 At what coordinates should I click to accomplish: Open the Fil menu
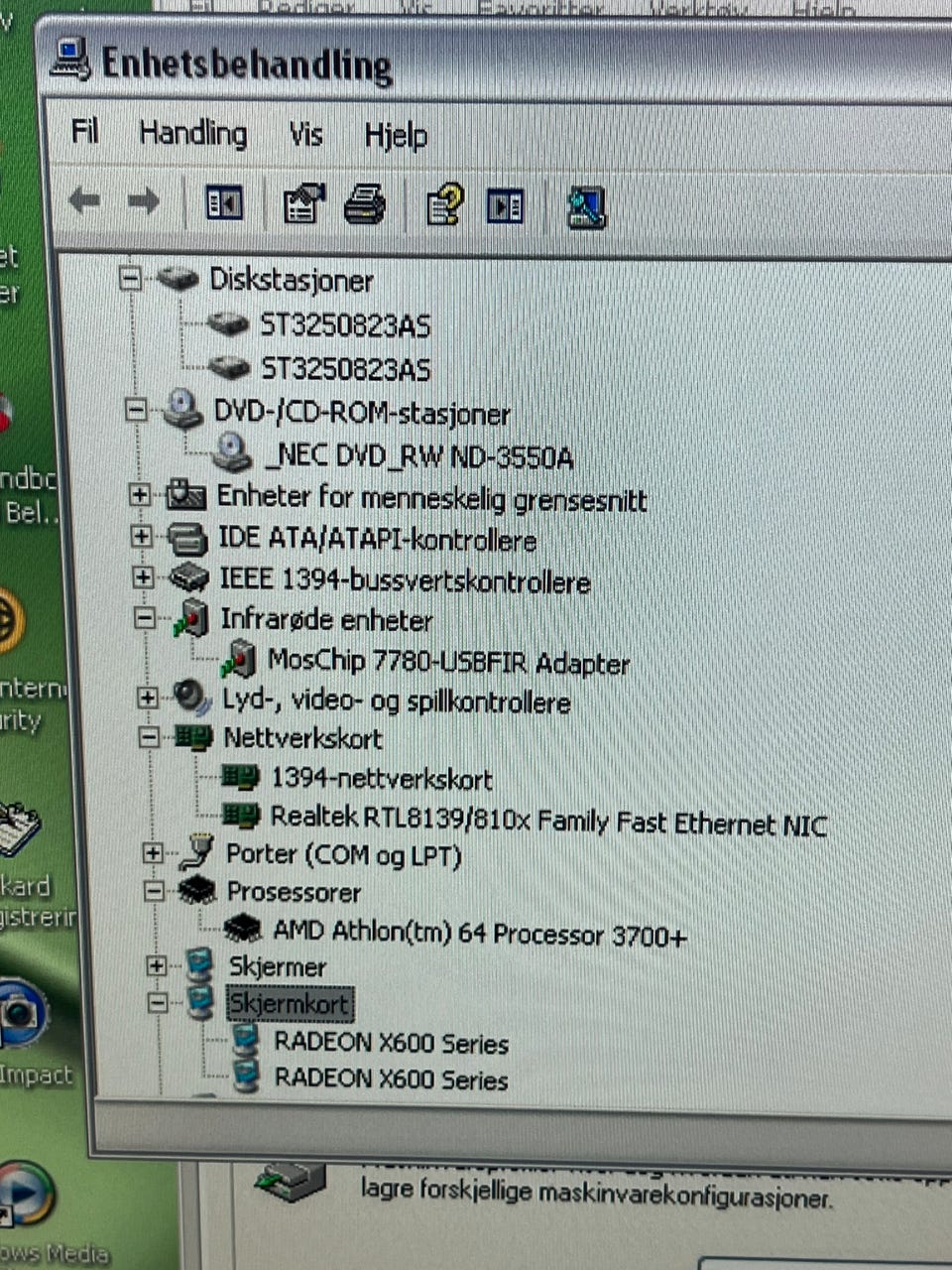click(85, 130)
